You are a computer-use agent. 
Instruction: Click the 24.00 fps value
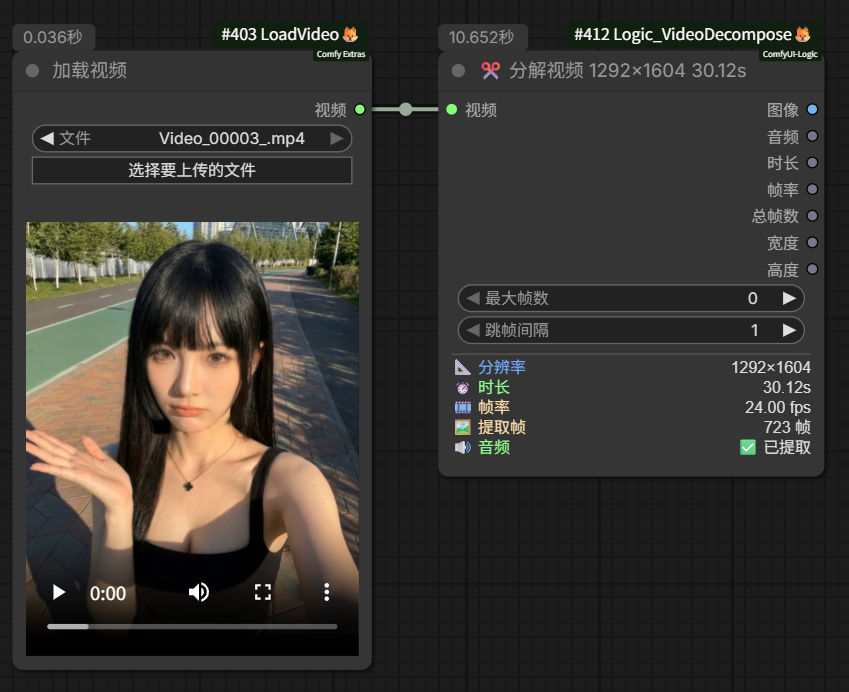778,407
